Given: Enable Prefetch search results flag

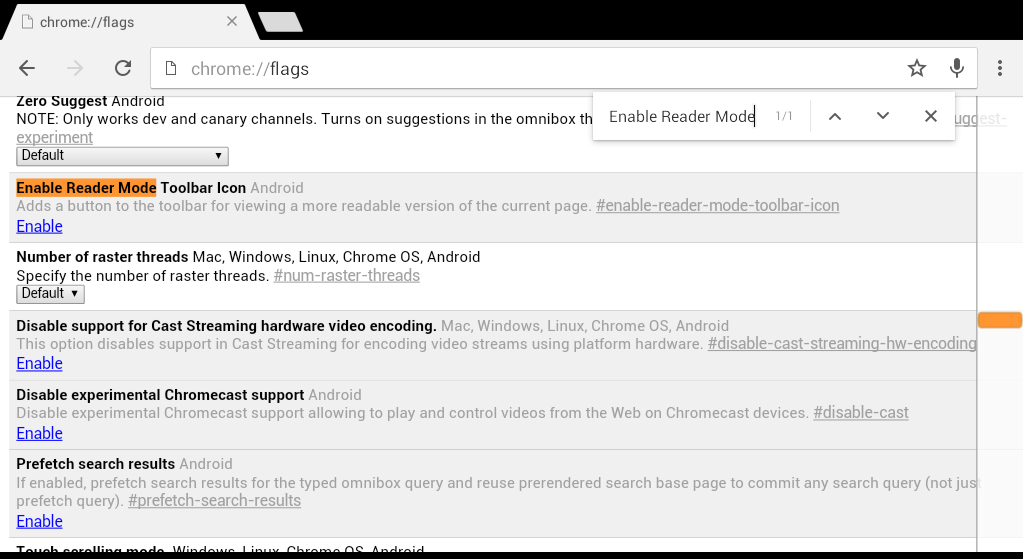Looking at the screenshot, I should [x=39, y=521].
